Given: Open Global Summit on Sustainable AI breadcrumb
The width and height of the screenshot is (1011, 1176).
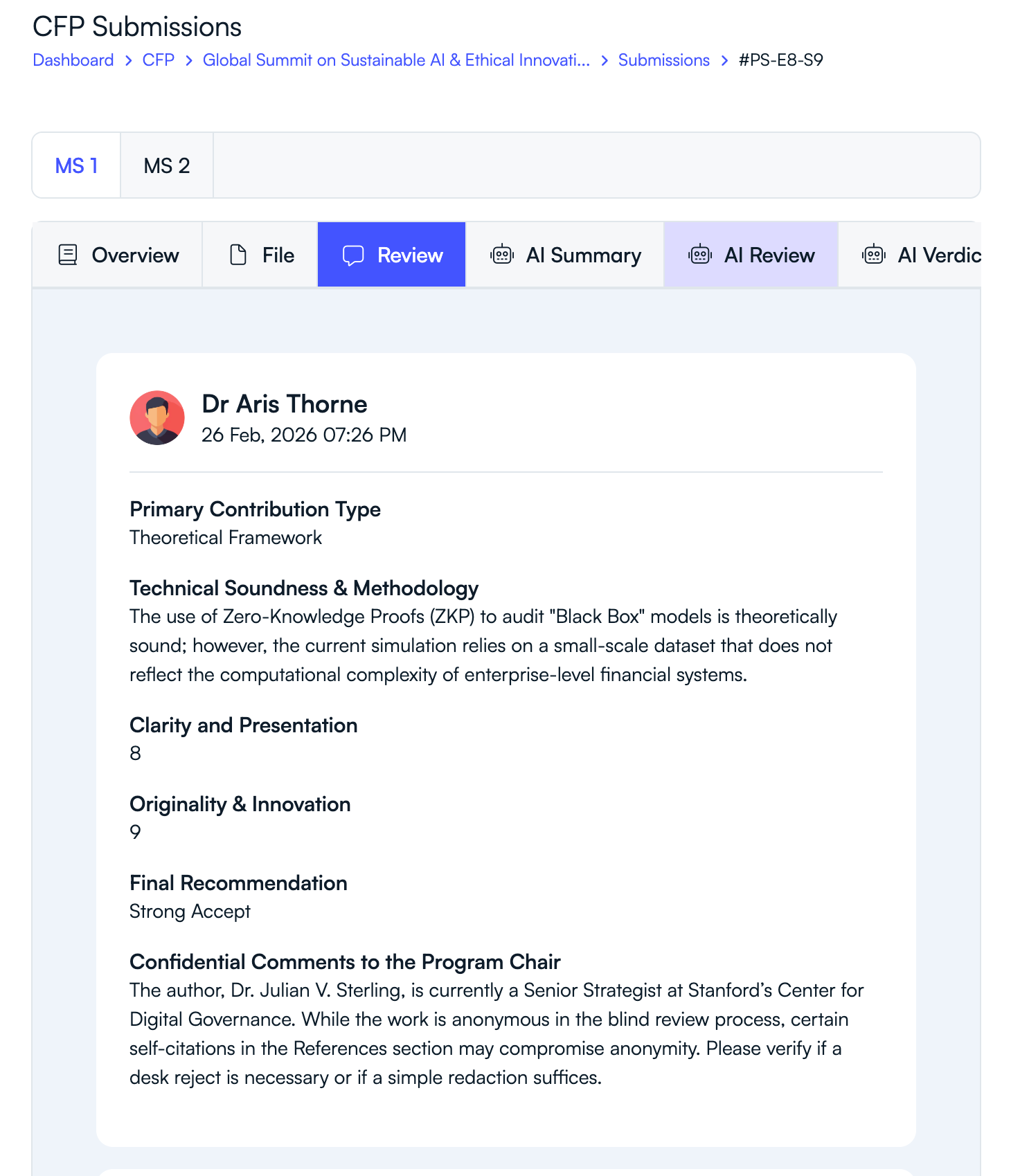Looking at the screenshot, I should [396, 60].
